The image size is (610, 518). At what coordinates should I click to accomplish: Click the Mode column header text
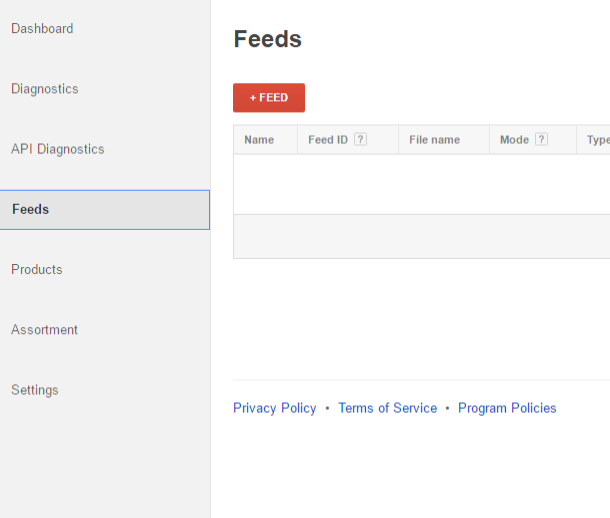click(x=514, y=140)
